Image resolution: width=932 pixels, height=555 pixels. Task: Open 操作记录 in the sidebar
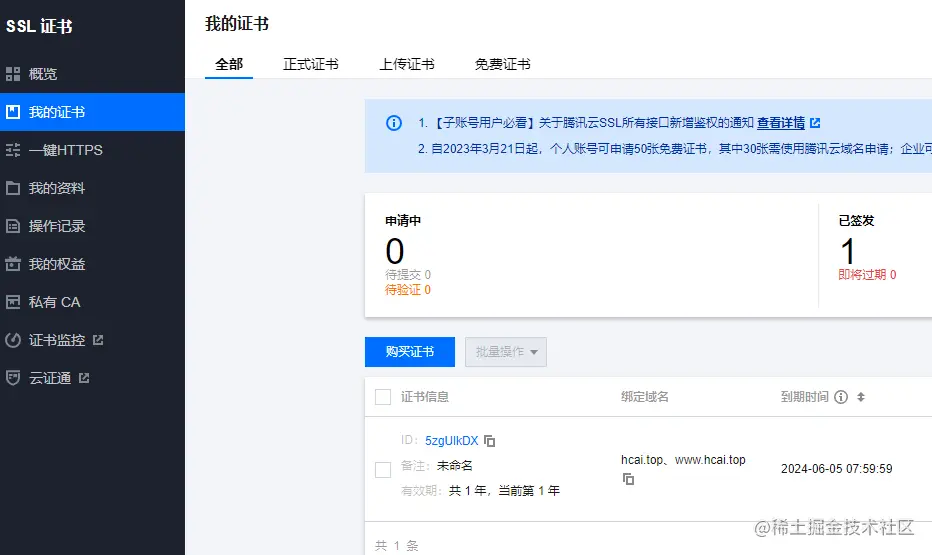[x=92, y=226]
